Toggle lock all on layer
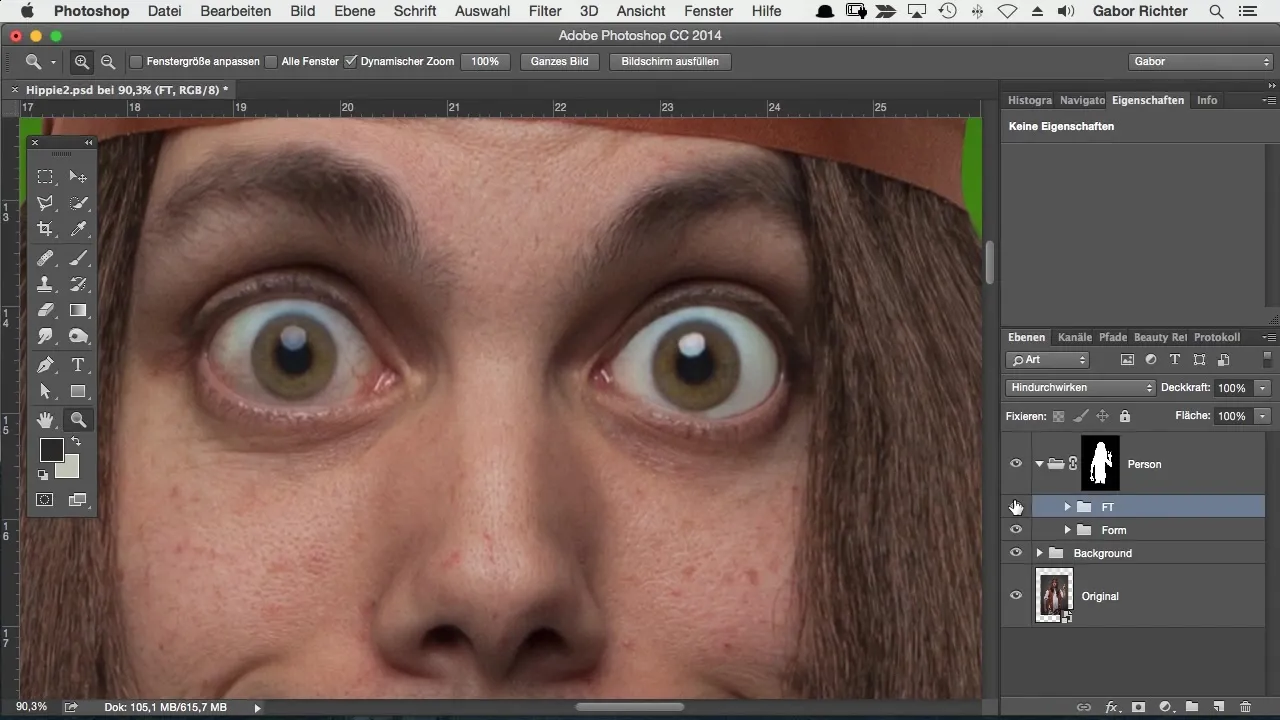 pyautogui.click(x=1124, y=416)
